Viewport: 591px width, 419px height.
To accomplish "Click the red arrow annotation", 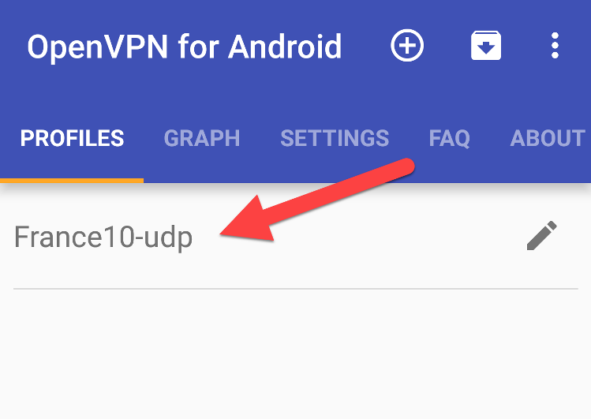I will [317, 200].
